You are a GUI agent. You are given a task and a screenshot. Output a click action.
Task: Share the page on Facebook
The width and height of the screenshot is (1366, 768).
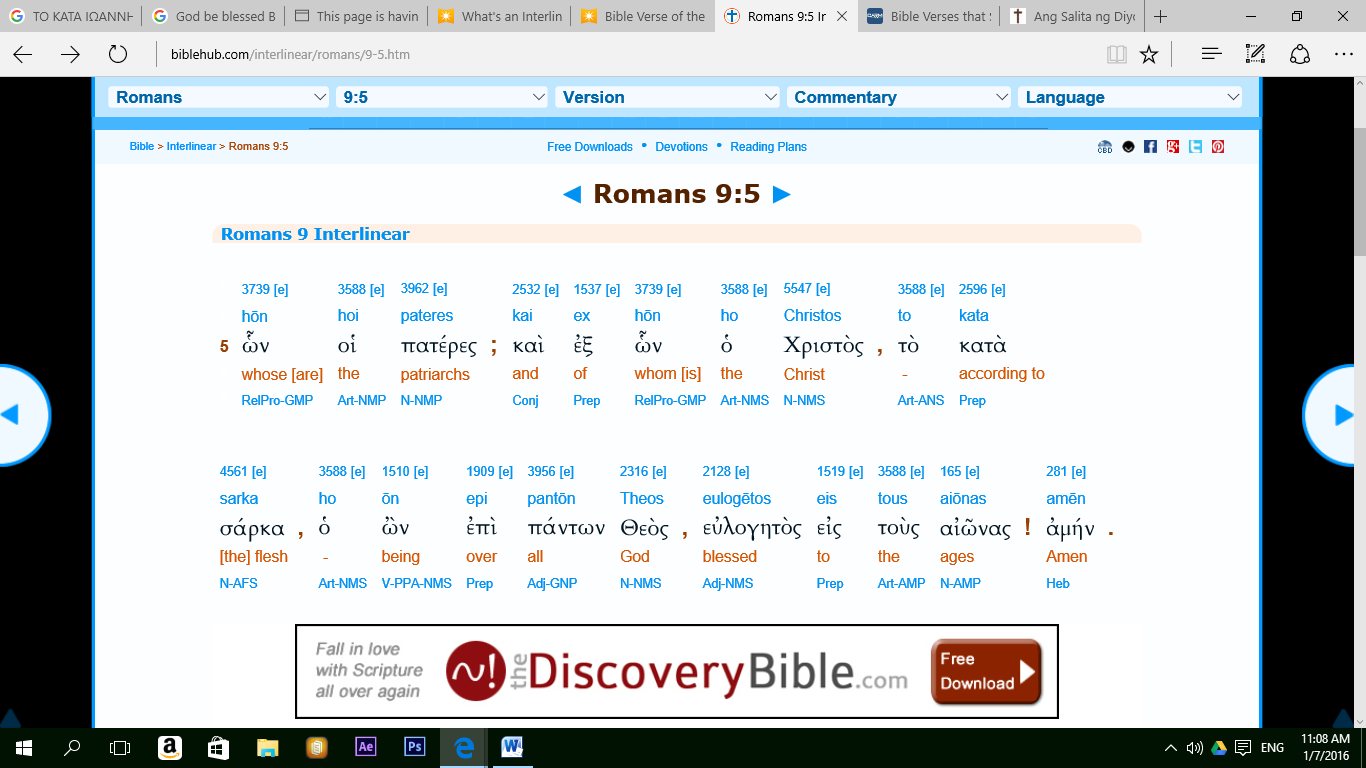(1150, 146)
